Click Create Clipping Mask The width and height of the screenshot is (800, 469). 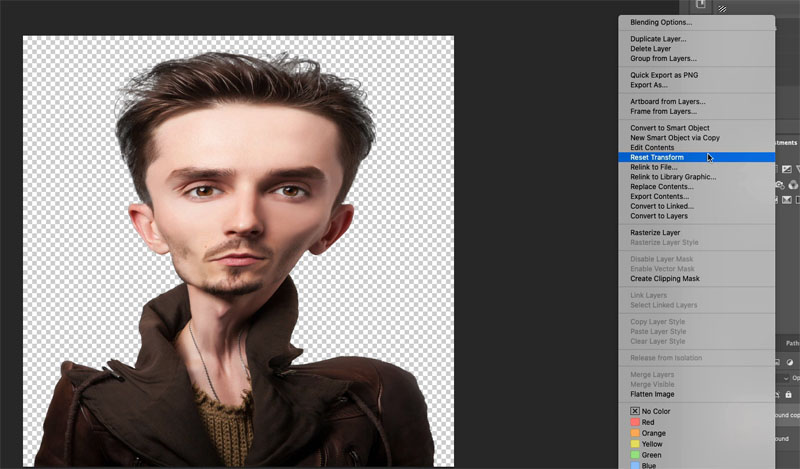coord(664,279)
